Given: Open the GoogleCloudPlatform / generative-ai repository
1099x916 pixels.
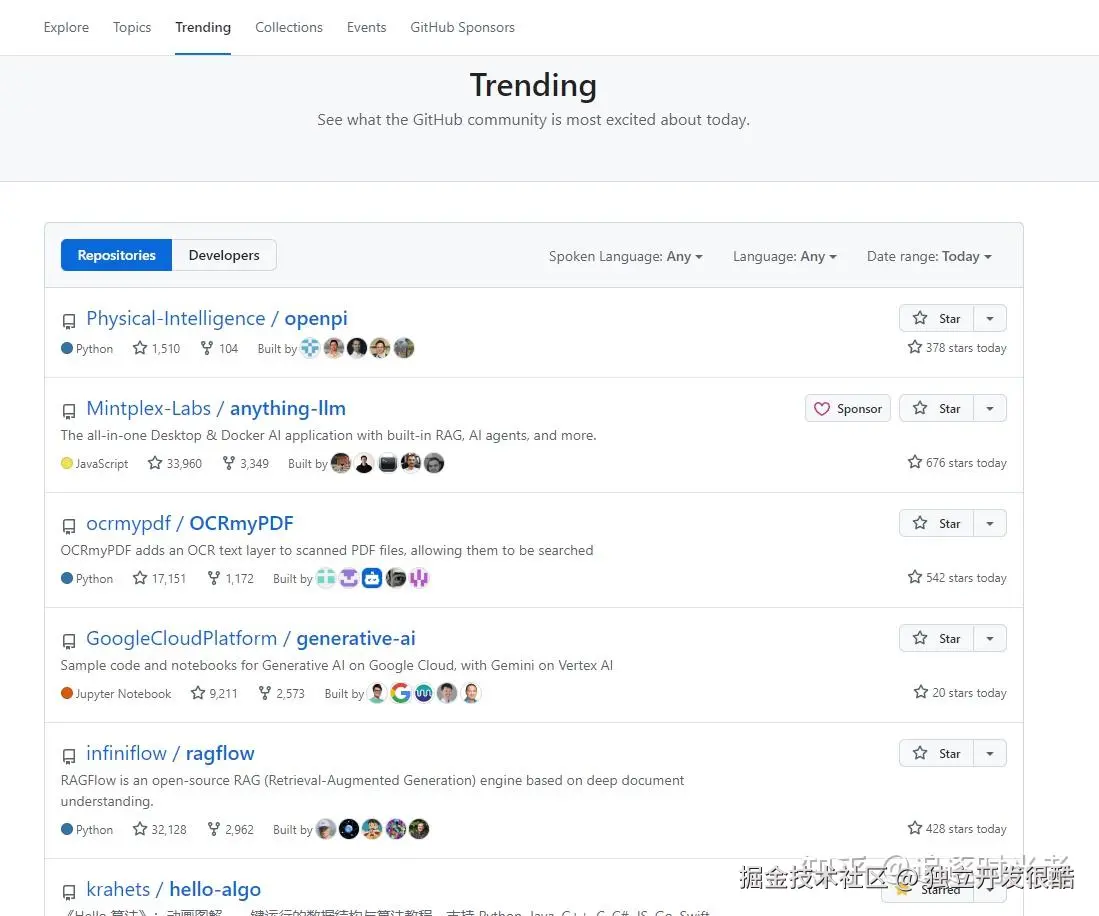Looking at the screenshot, I should tap(251, 638).
